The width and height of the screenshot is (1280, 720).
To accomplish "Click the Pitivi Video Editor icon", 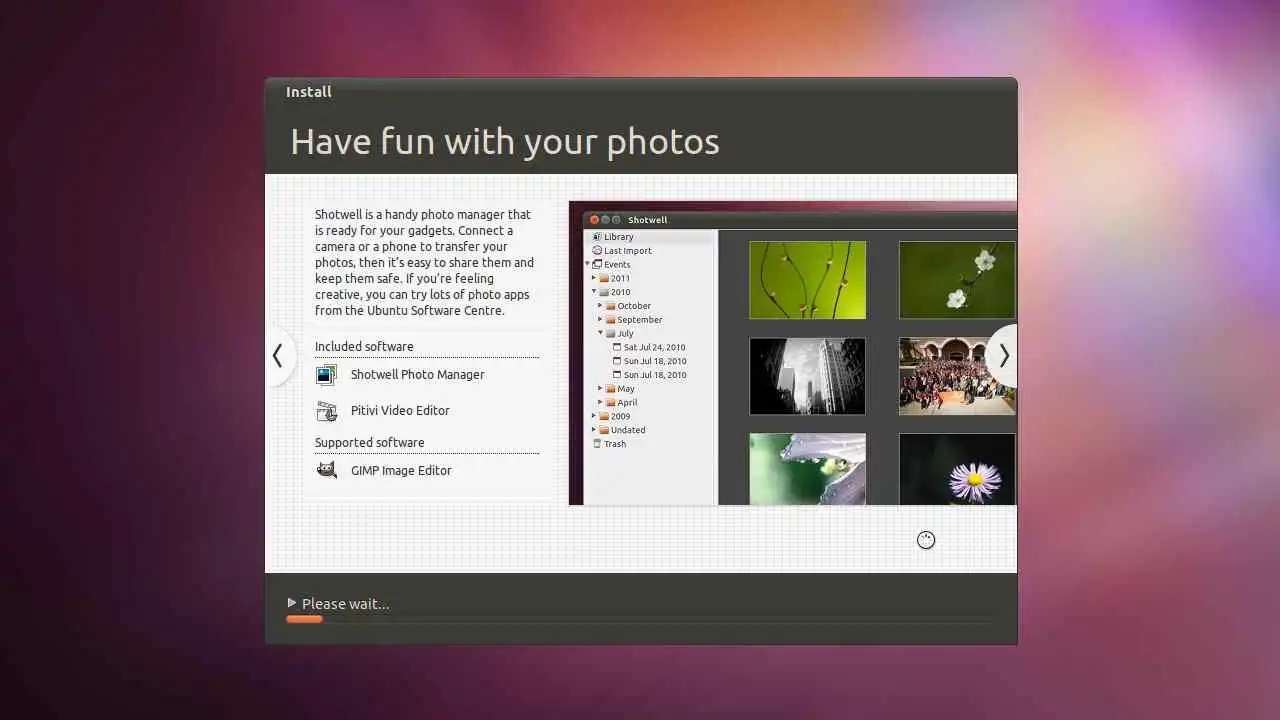I will pos(326,411).
